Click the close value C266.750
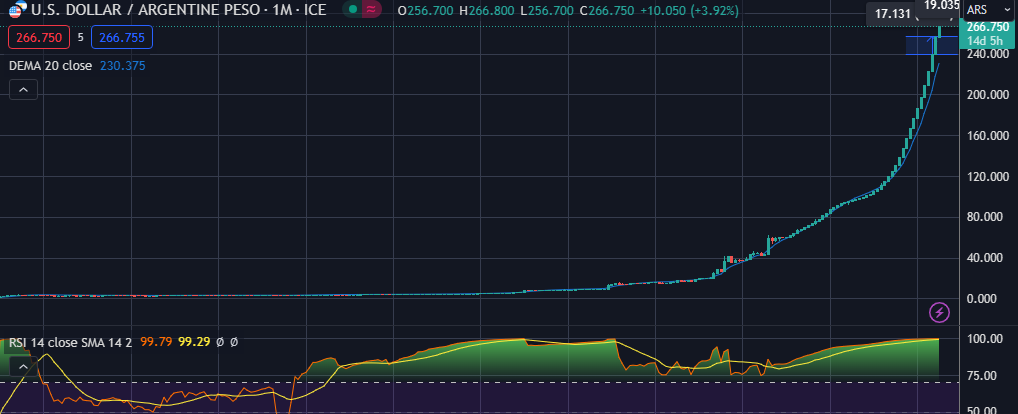The image size is (1018, 414). (x=608, y=10)
